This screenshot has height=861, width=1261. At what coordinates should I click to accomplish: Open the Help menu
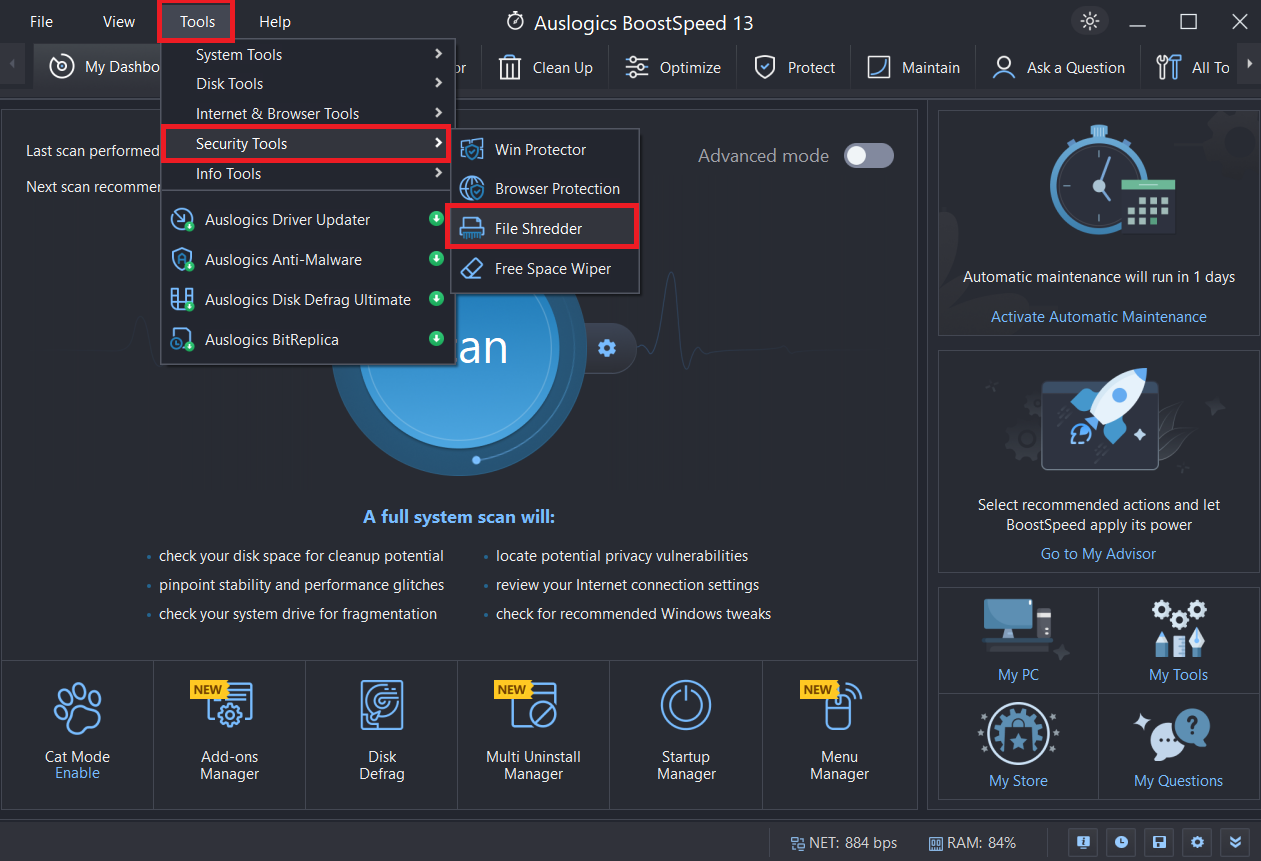(275, 22)
